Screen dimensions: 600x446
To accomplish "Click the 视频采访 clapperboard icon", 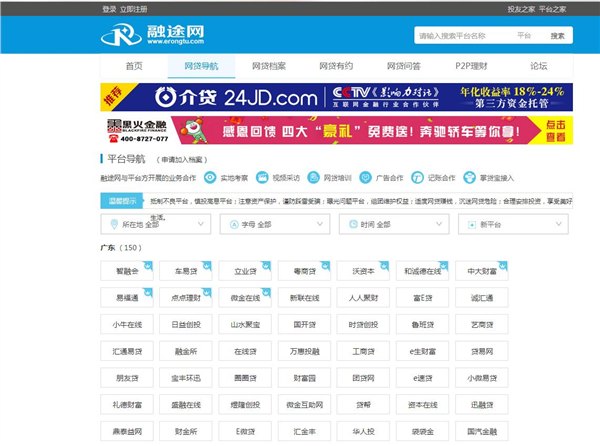I will pos(262,177).
